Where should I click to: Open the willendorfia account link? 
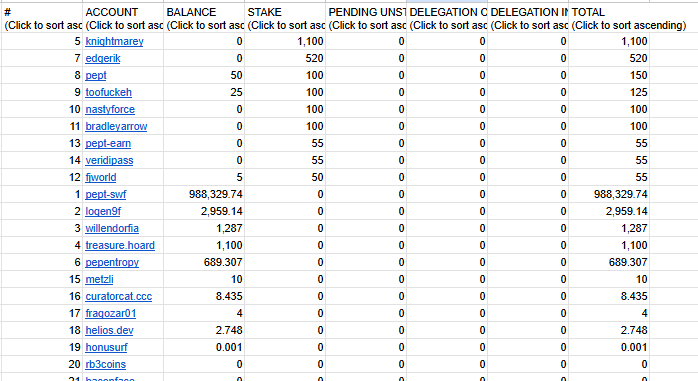coord(112,228)
